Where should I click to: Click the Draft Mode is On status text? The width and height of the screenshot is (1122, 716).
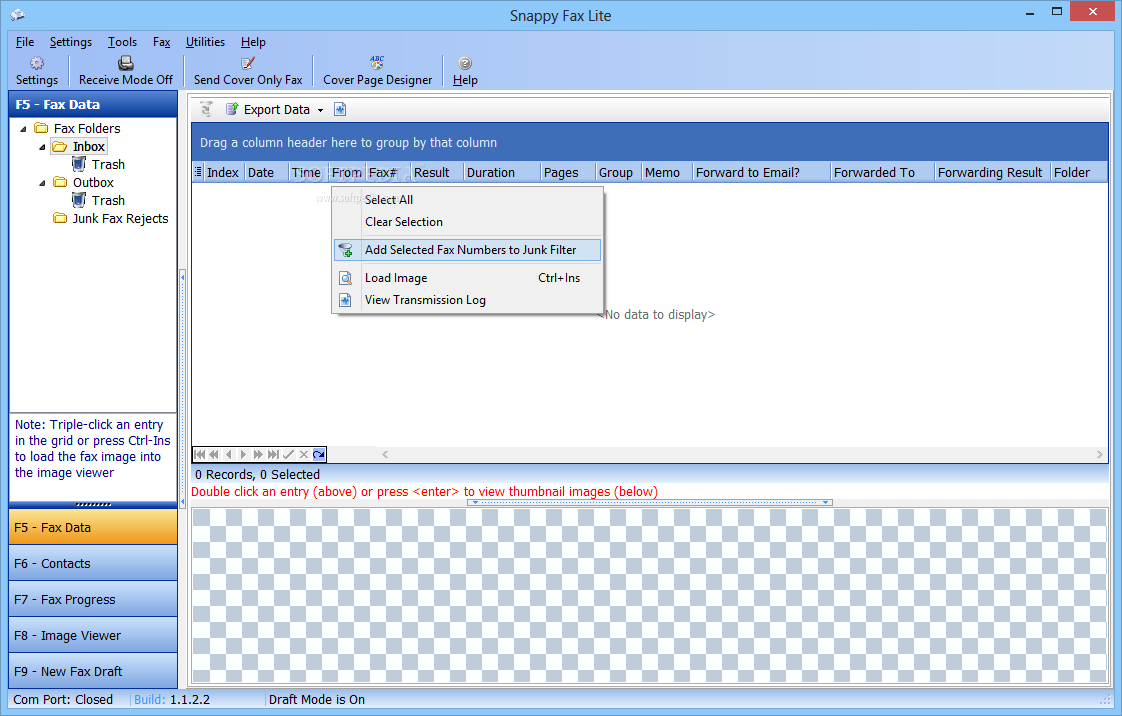coord(317,700)
